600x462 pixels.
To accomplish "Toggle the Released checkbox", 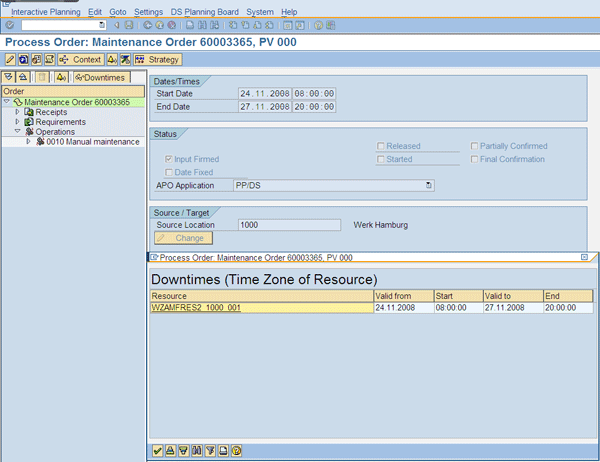I will (x=381, y=147).
